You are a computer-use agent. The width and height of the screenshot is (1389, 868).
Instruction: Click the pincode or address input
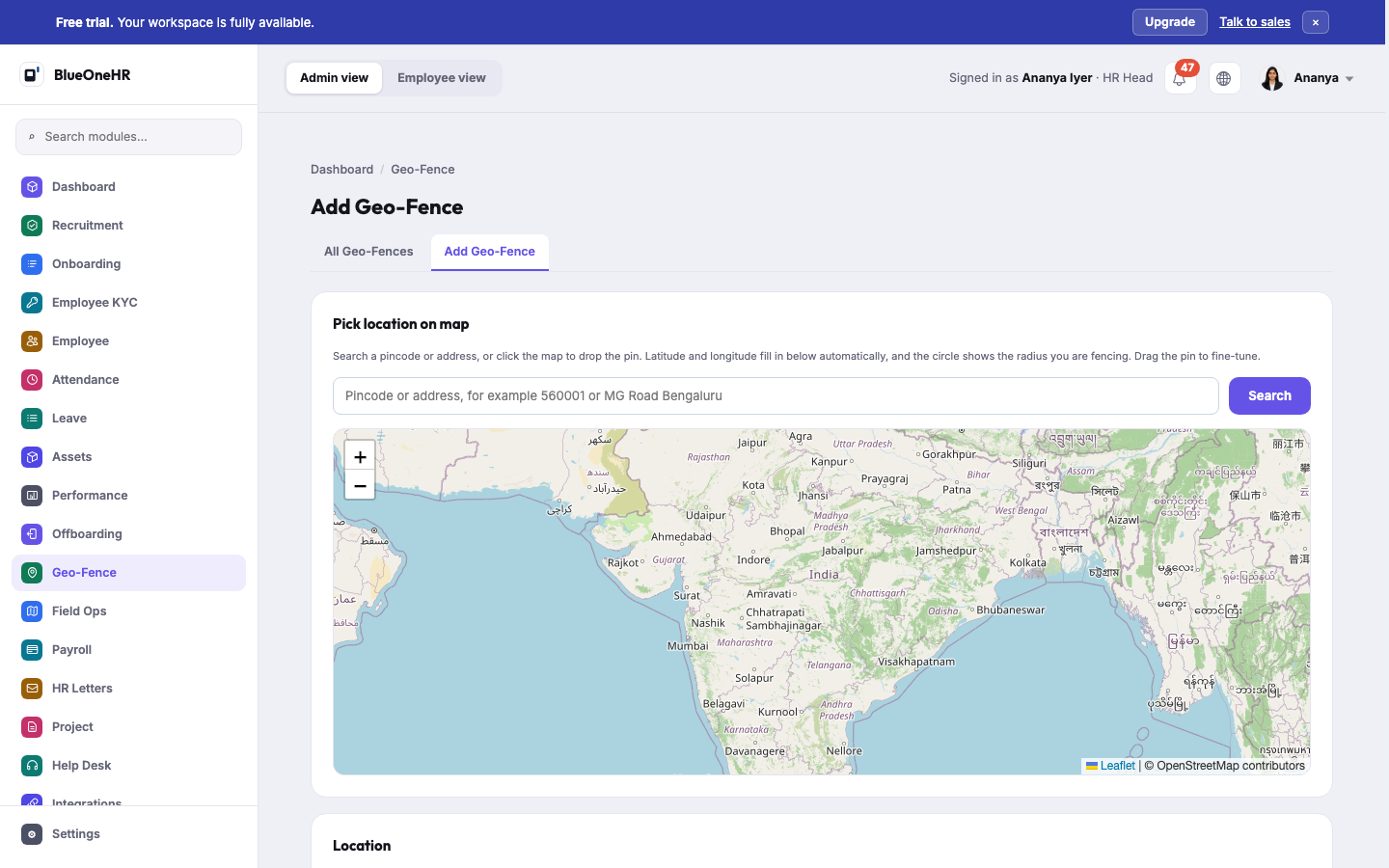pos(776,395)
